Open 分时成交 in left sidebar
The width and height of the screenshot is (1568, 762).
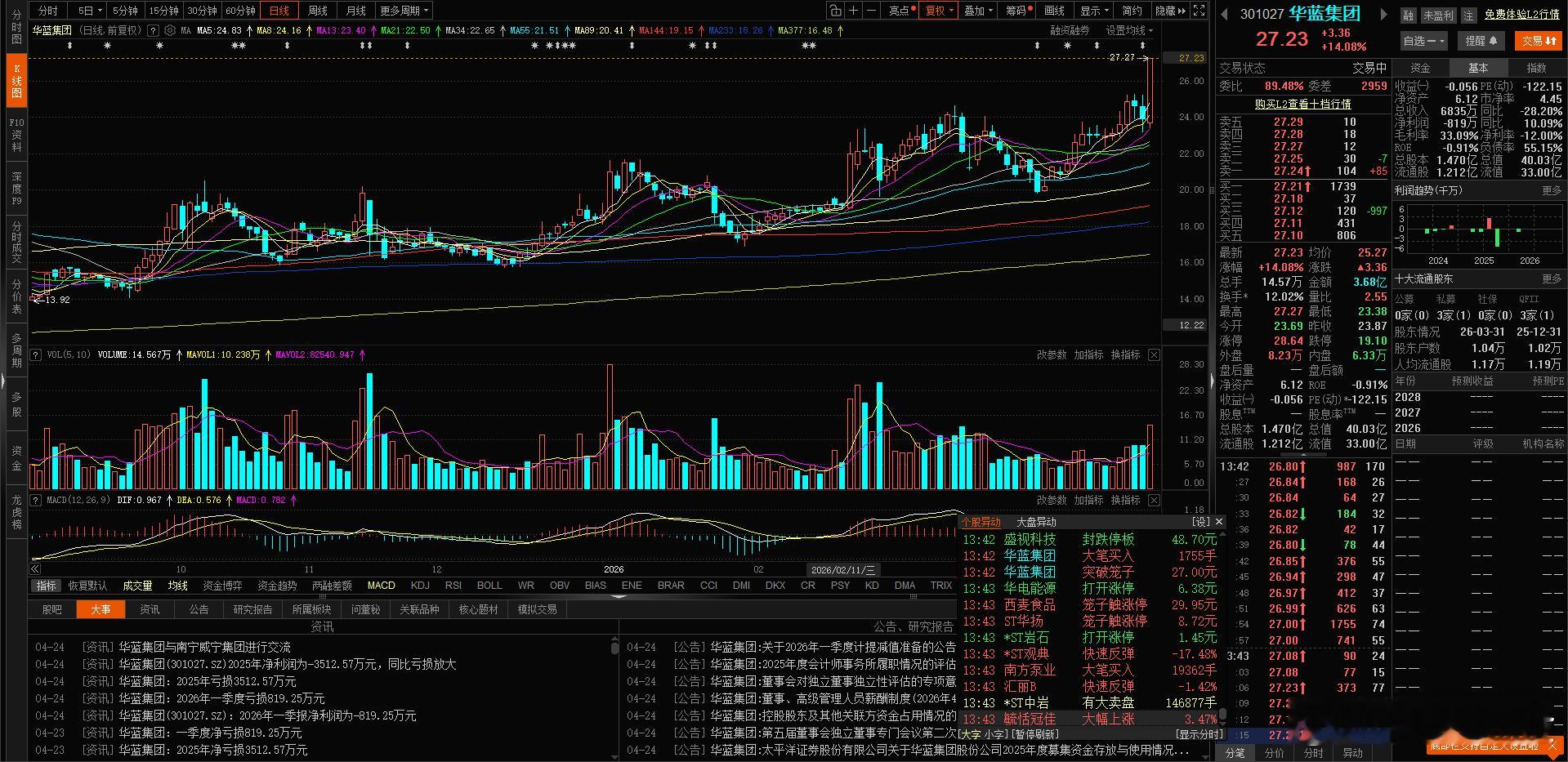click(x=16, y=243)
